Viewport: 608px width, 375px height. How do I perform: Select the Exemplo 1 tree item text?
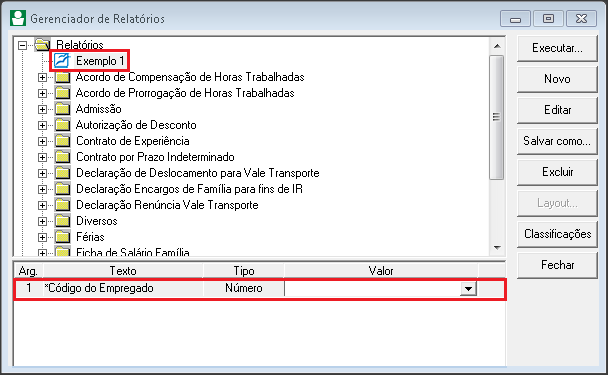click(100, 61)
